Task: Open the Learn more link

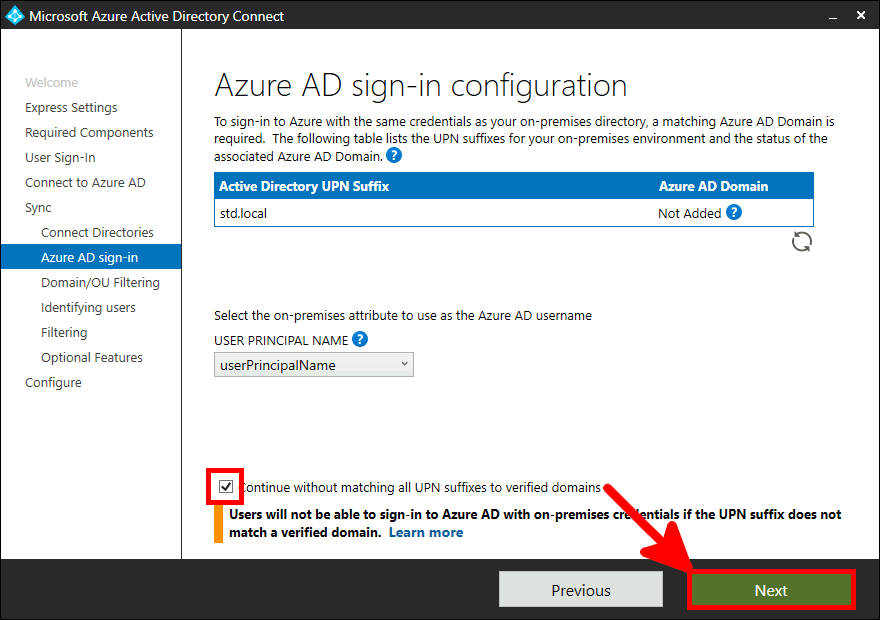Action: pos(426,532)
